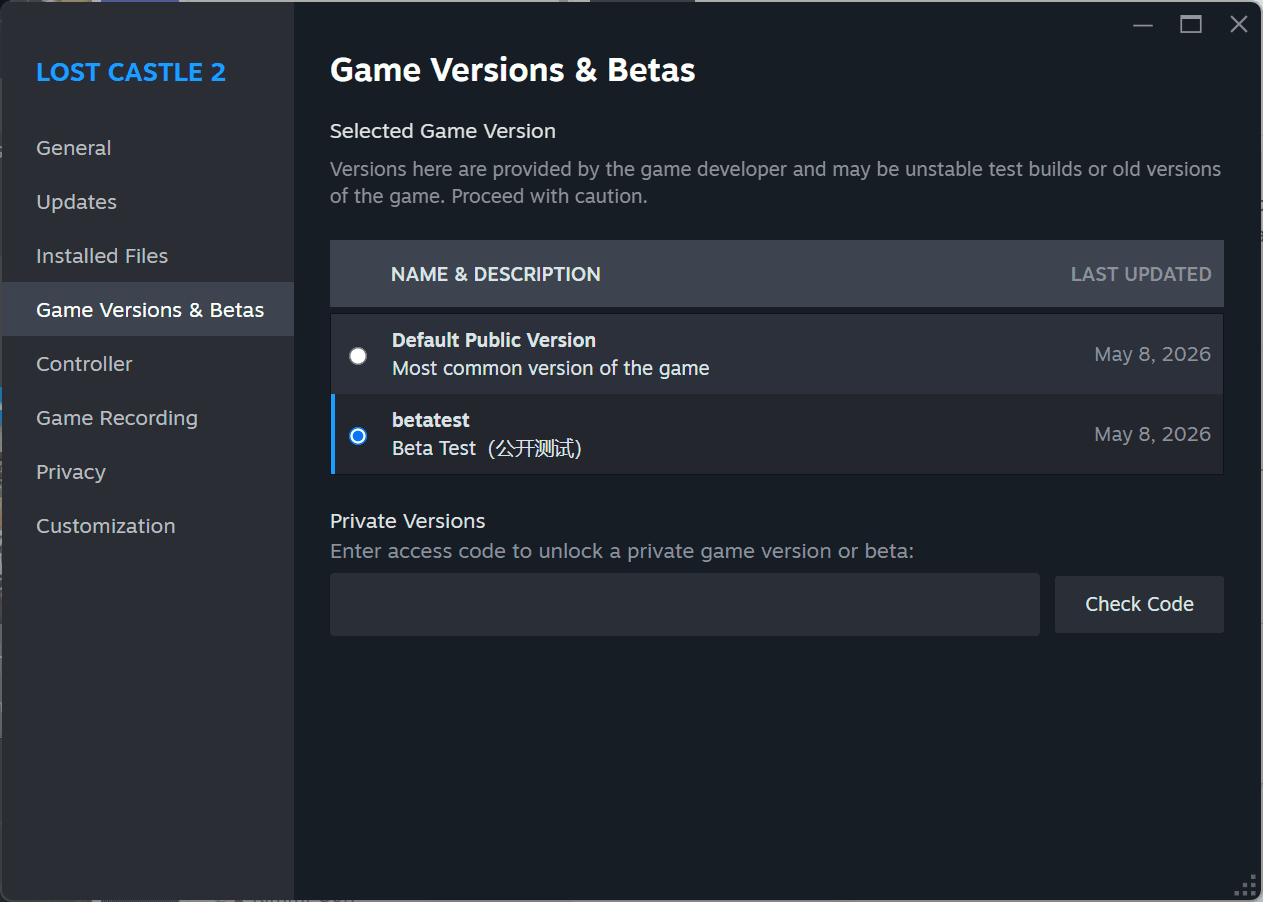Click the window resize grip icon
This screenshot has width=1263, height=902.
coord(1246,885)
